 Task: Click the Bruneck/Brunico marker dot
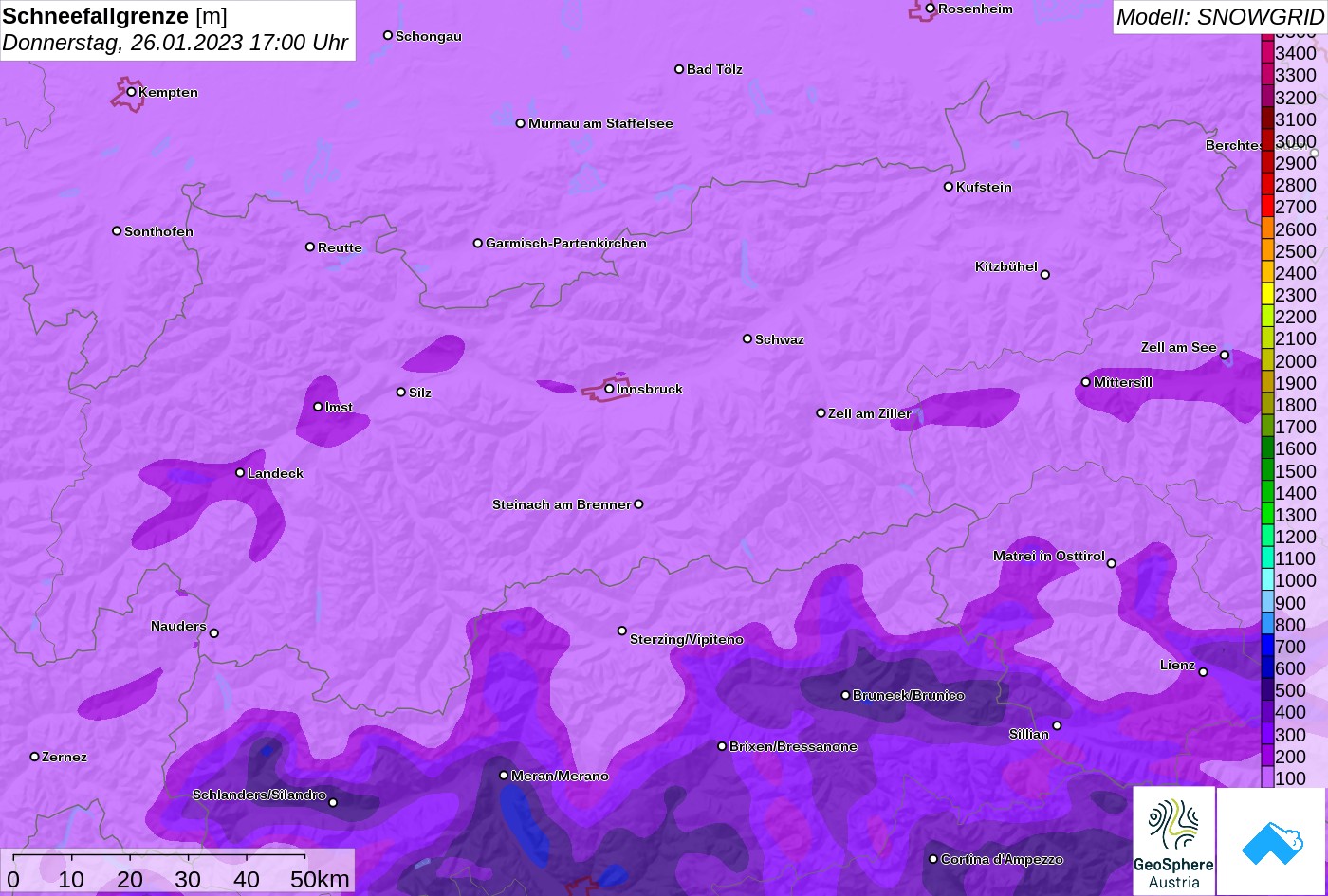pos(845,695)
